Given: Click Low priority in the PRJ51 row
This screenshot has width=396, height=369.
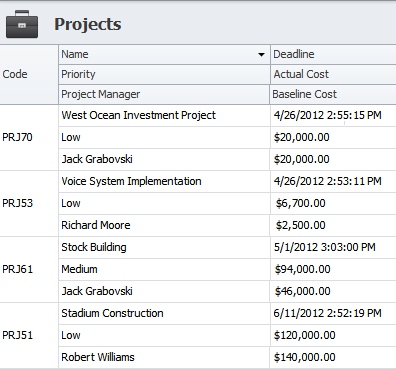Looking at the screenshot, I should pos(164,335).
